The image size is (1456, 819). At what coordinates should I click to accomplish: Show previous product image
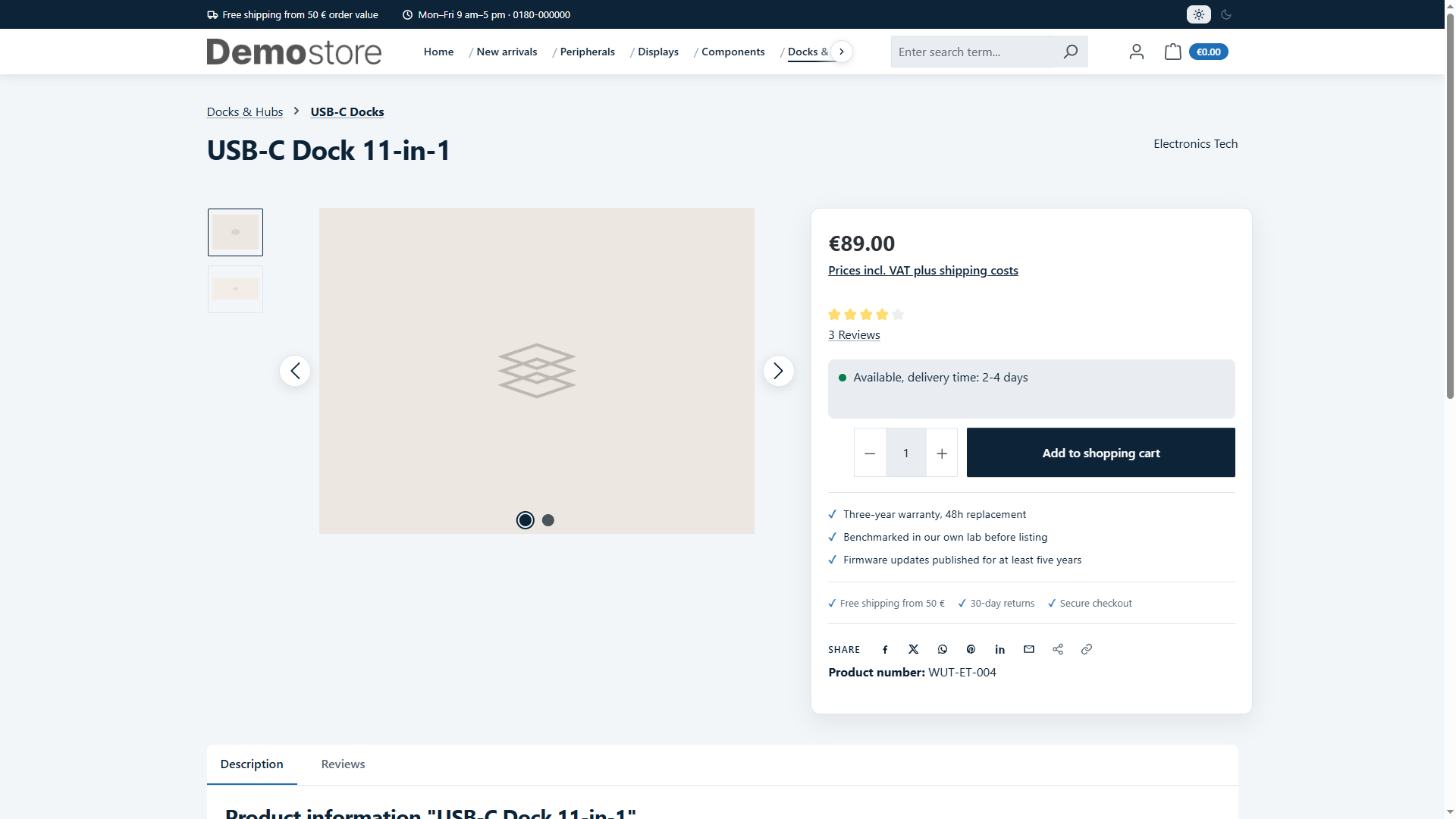pyautogui.click(x=295, y=371)
